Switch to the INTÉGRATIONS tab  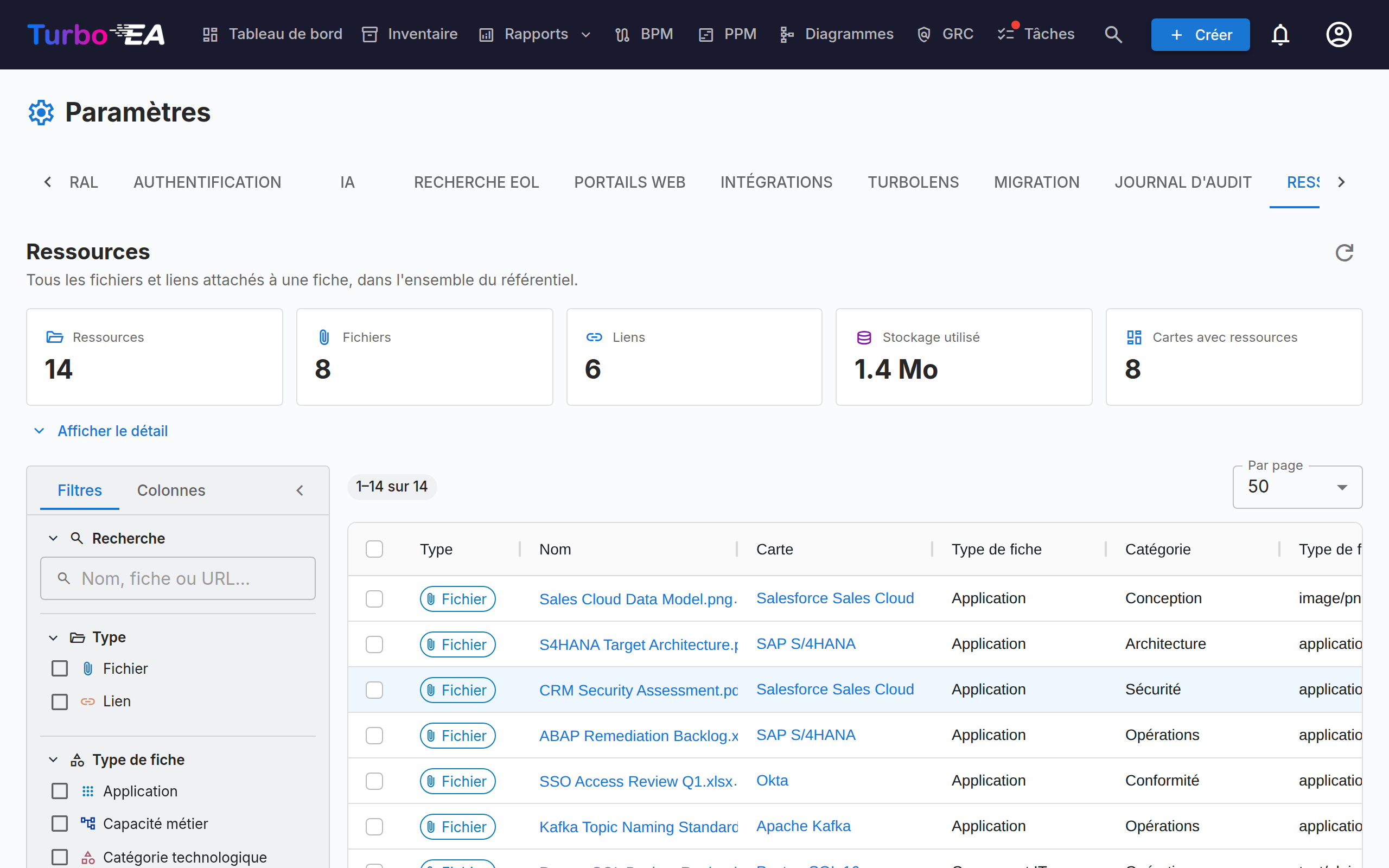tap(776, 183)
